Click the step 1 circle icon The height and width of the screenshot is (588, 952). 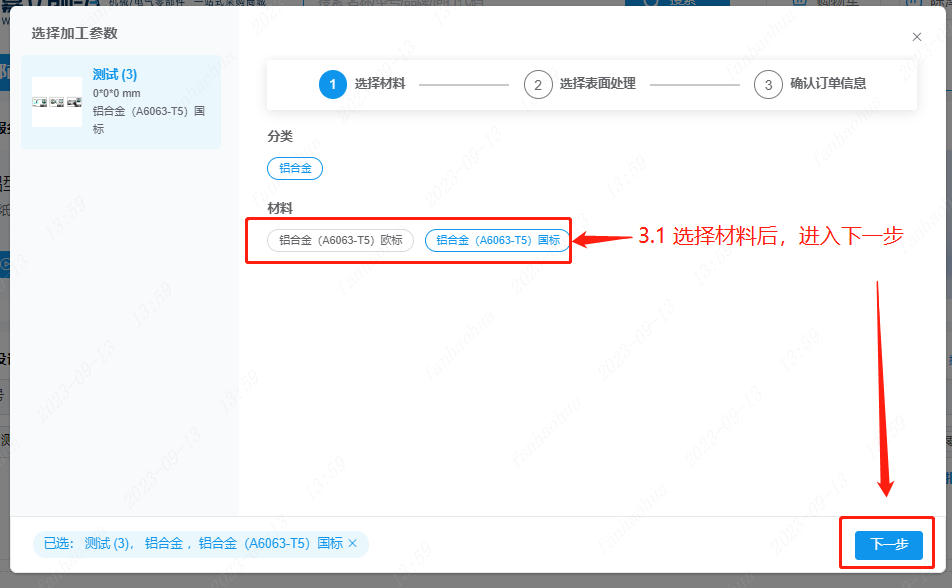[x=333, y=84]
